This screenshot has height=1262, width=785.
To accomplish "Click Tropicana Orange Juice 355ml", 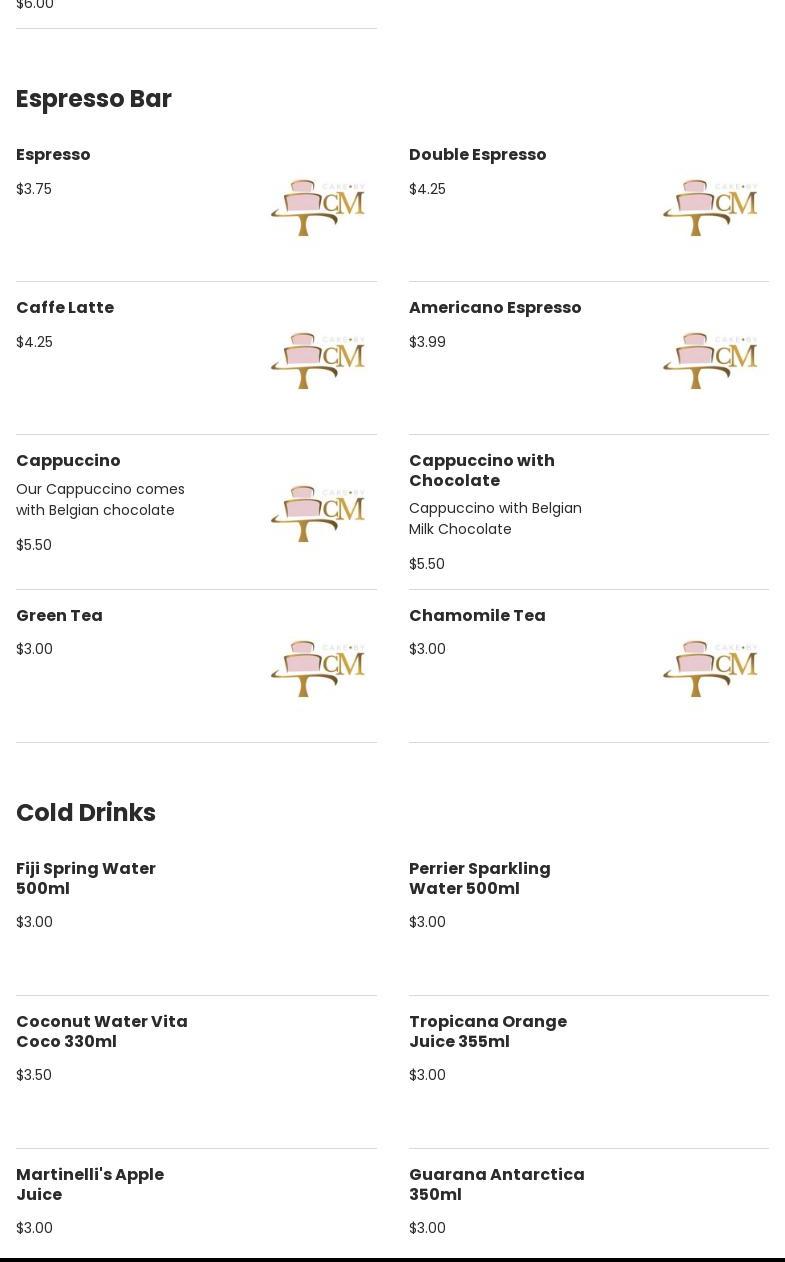I will [488, 1032].
